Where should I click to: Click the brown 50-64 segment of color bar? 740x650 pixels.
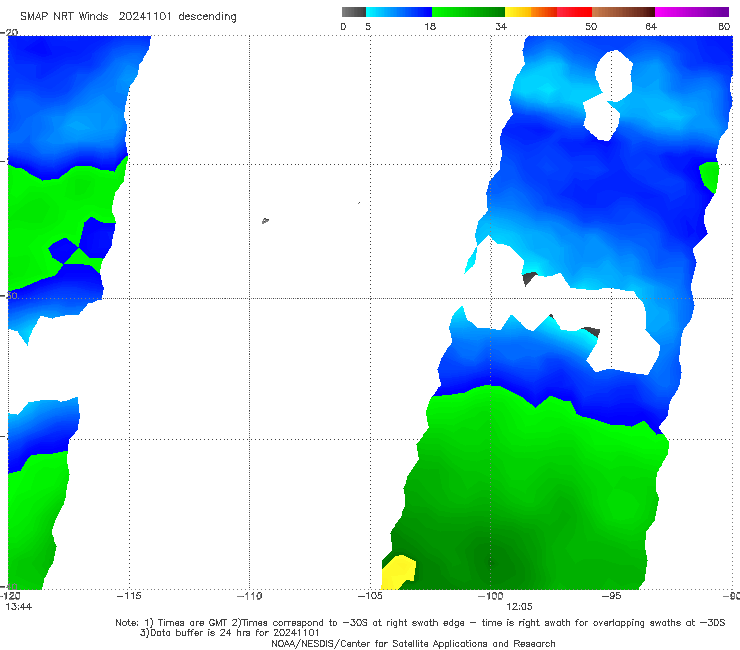click(x=623, y=12)
